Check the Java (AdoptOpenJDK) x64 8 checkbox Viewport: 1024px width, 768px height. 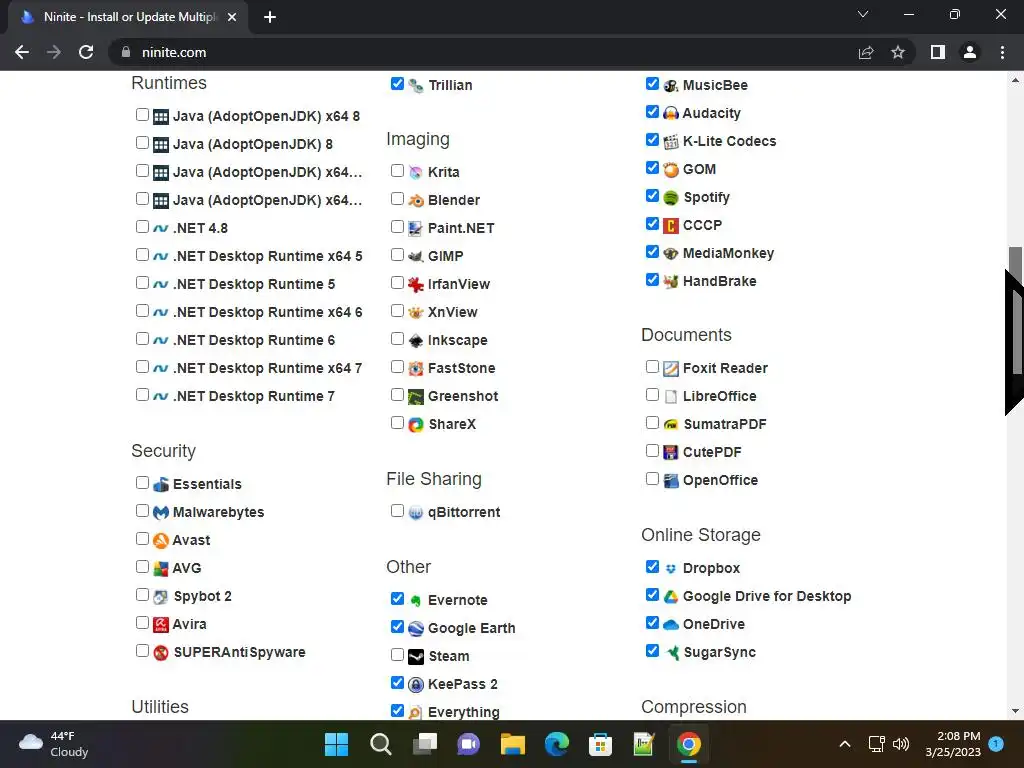[142, 115]
